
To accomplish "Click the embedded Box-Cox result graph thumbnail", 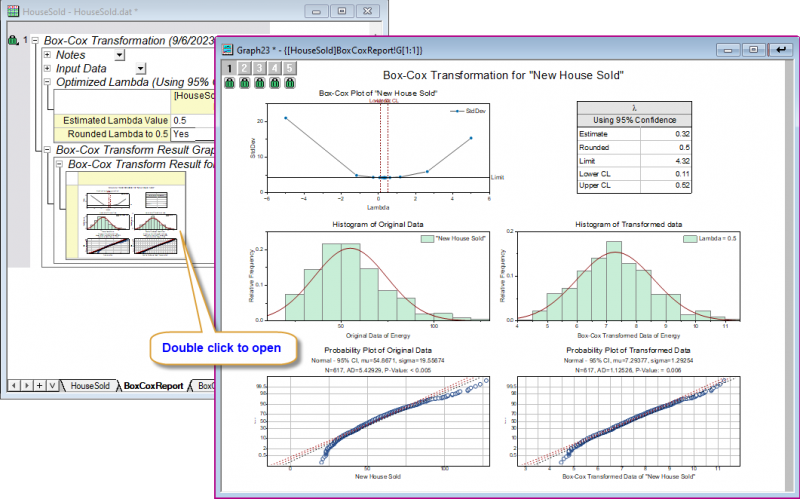I will pos(127,216).
